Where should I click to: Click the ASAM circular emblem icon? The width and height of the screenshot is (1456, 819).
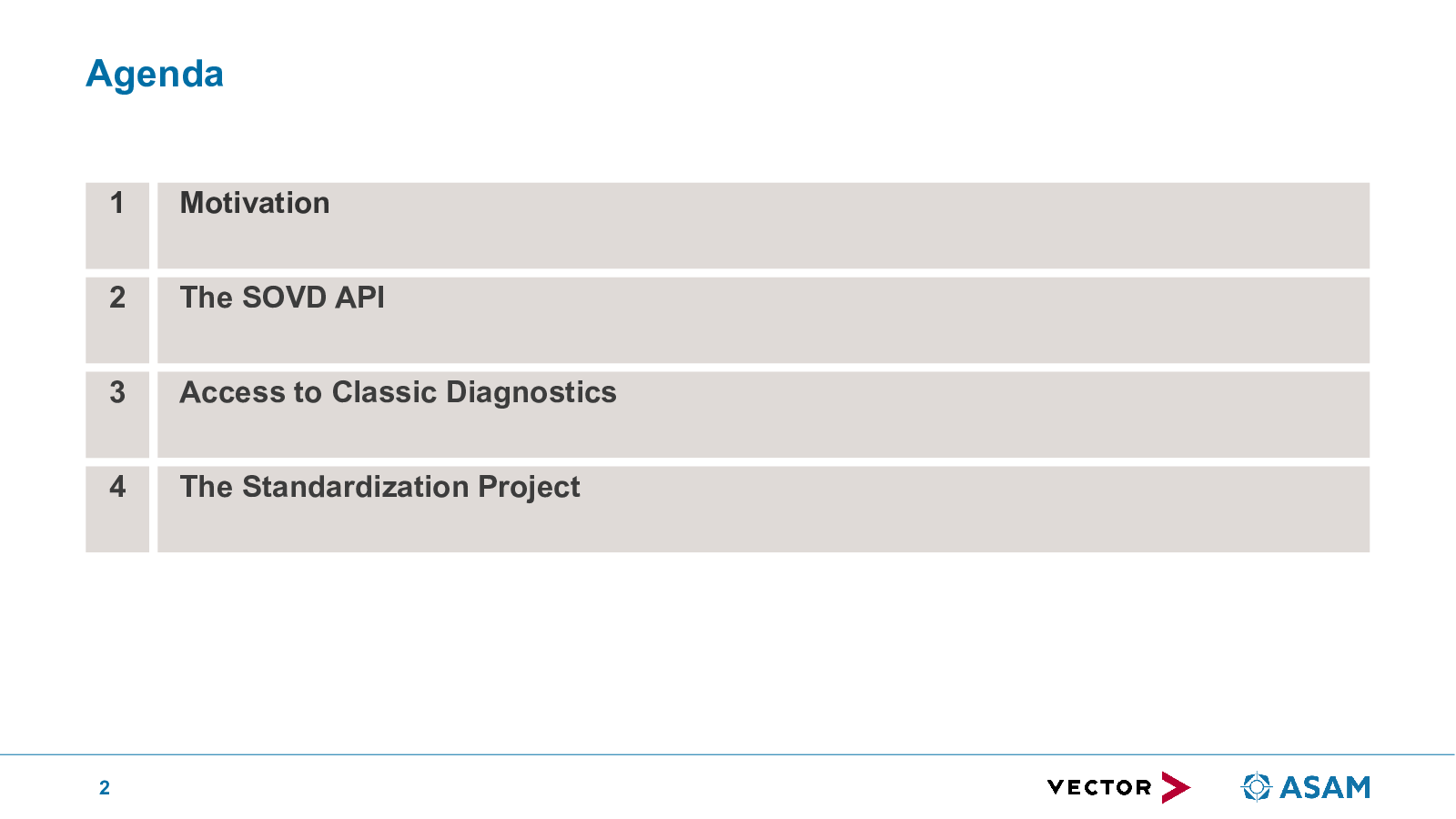[1257, 786]
